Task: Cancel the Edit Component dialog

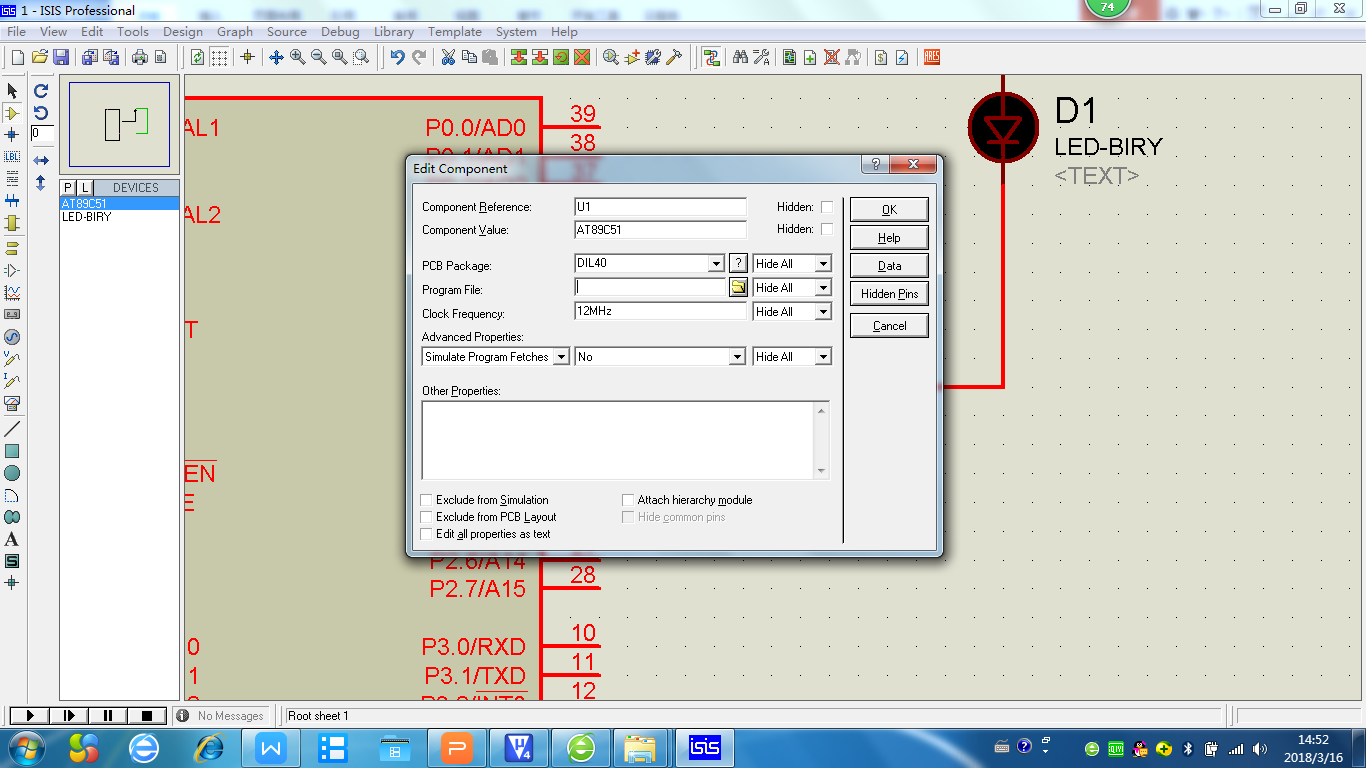Action: pyautogui.click(x=889, y=326)
